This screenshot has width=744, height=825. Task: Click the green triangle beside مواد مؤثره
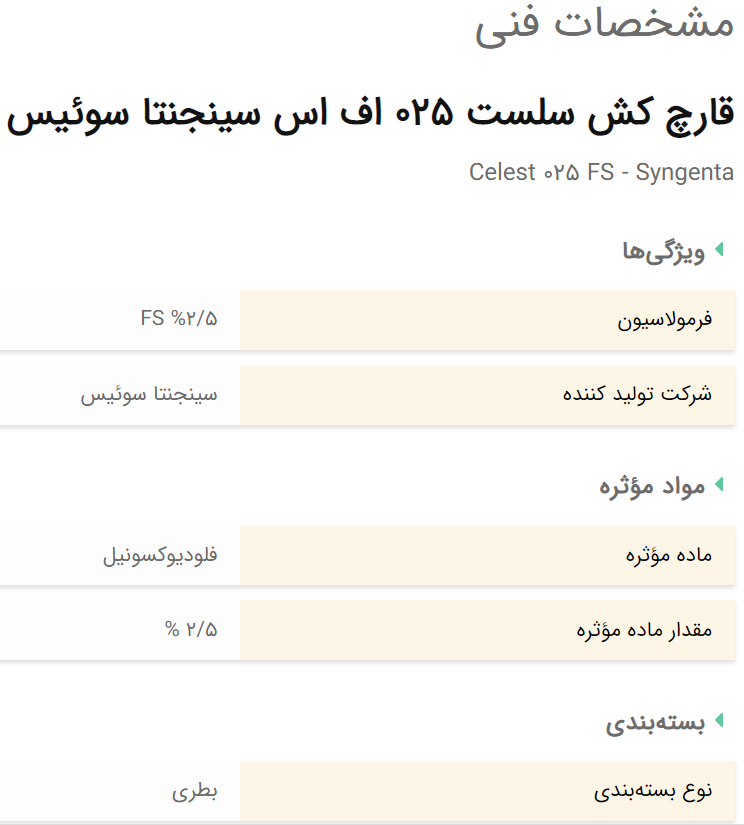[x=720, y=485]
